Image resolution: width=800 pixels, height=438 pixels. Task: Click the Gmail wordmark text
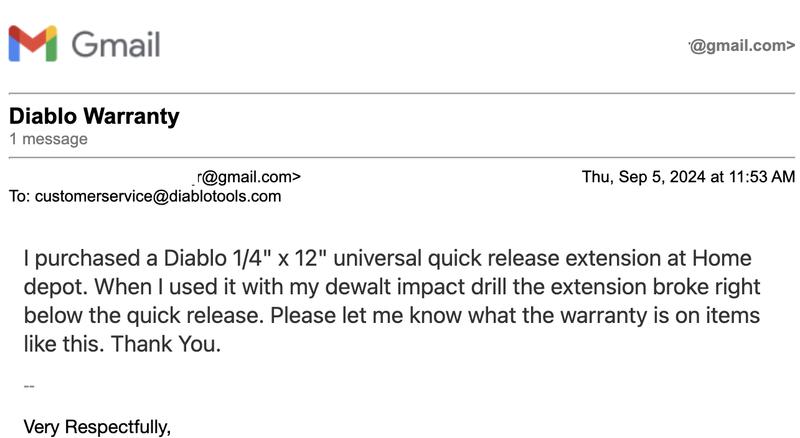pyautogui.click(x=116, y=44)
